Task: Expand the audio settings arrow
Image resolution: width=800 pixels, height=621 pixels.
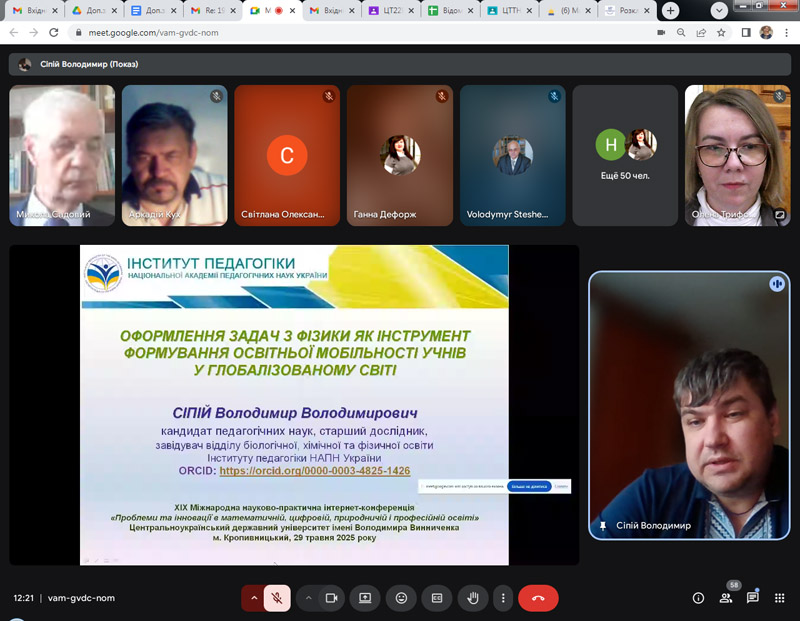Action: tap(254, 598)
